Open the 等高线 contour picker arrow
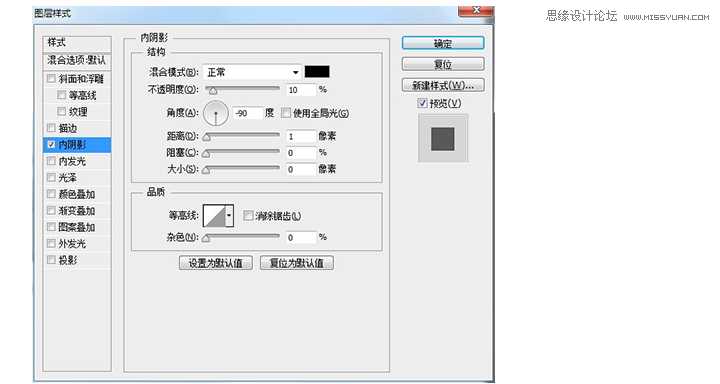 [229, 215]
